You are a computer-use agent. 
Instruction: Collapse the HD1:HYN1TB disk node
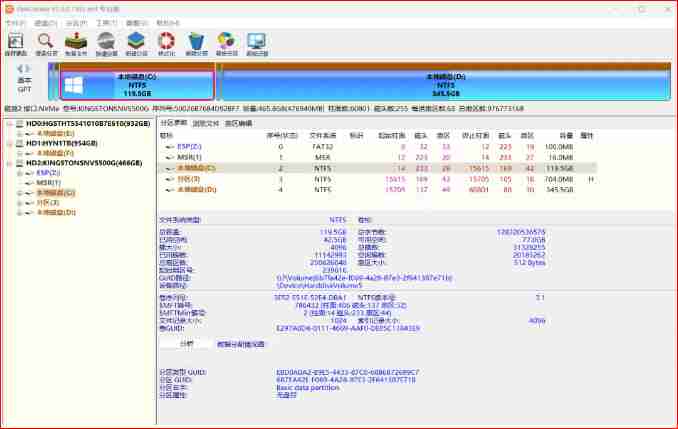(9, 143)
